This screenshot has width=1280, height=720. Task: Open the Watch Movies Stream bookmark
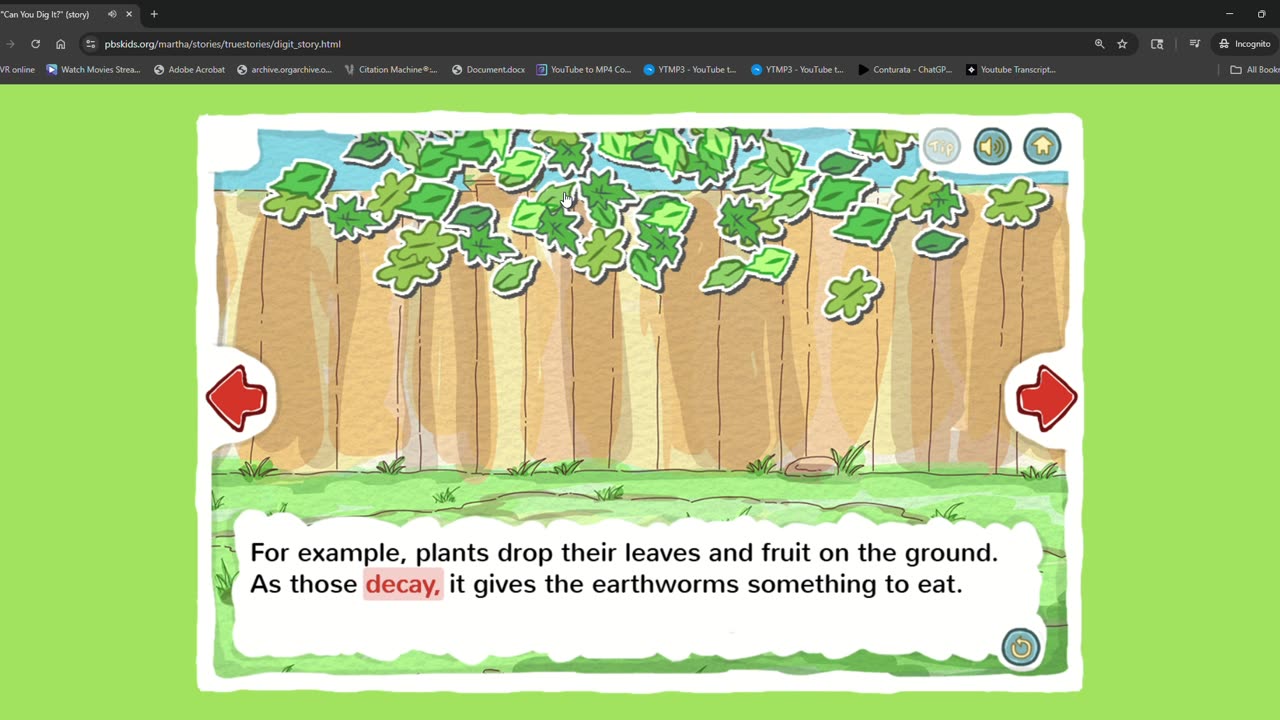93,70
